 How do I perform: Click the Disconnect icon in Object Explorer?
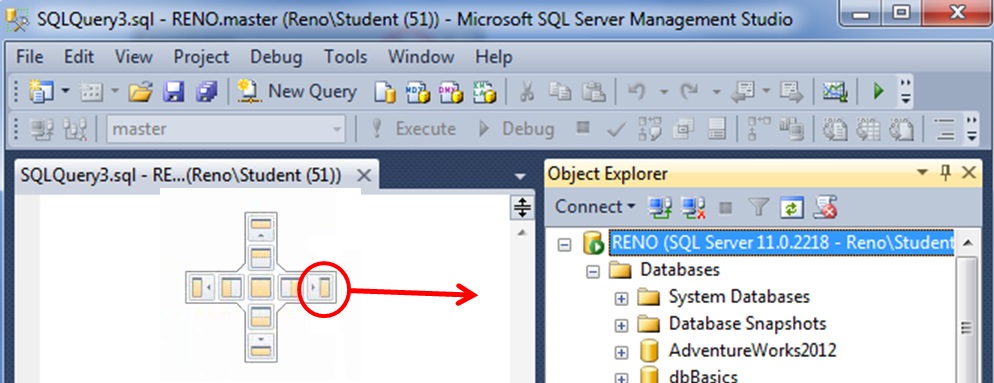coord(692,207)
